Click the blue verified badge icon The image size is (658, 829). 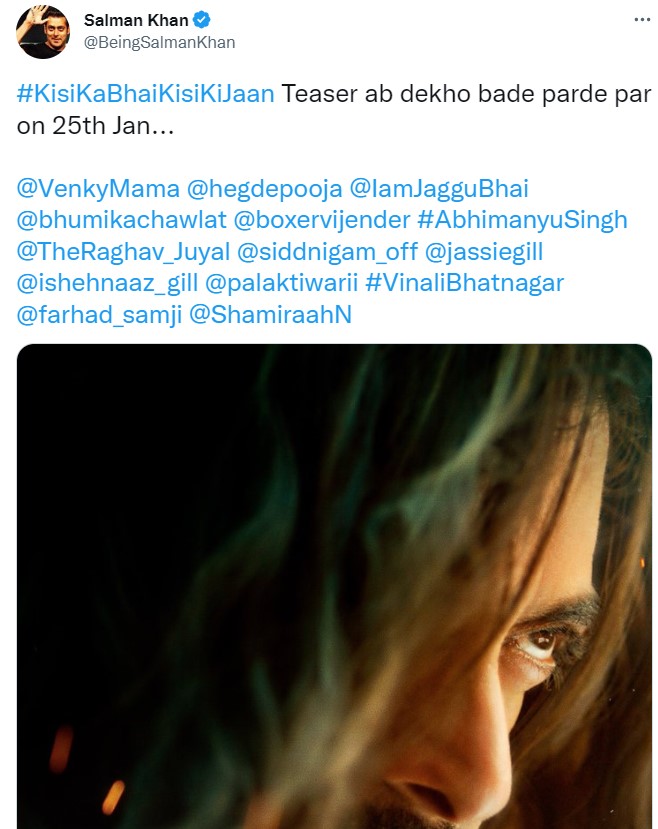click(x=201, y=20)
